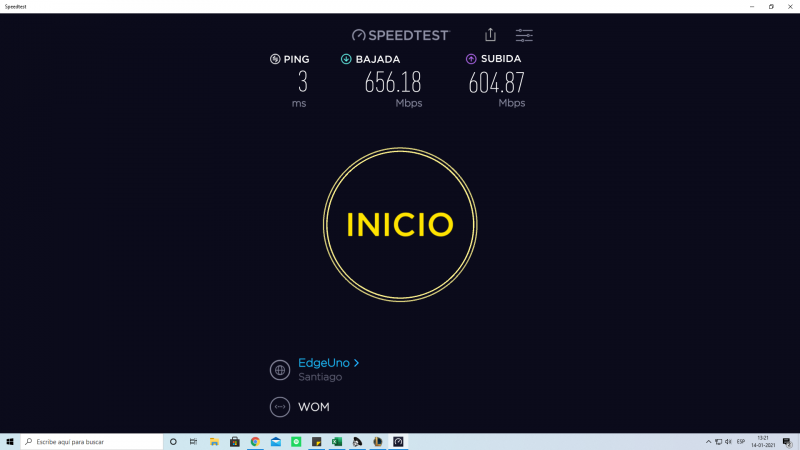Toggle the volume speaker icon in tray

(x=728, y=441)
